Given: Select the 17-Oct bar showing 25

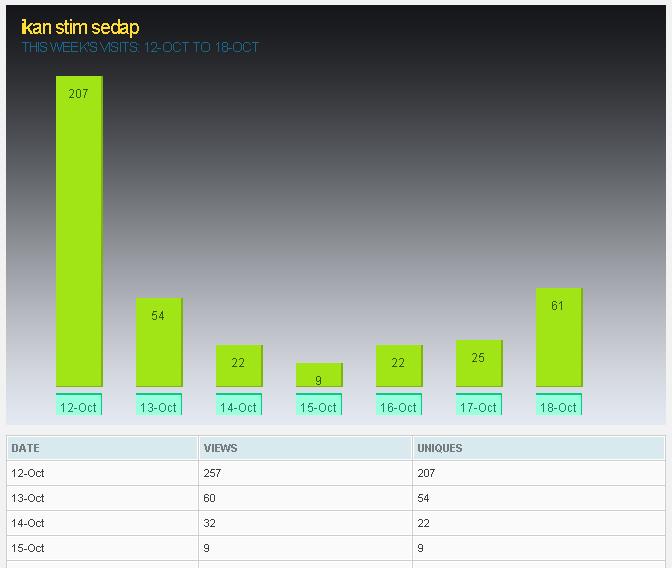Looking at the screenshot, I should click(479, 364).
